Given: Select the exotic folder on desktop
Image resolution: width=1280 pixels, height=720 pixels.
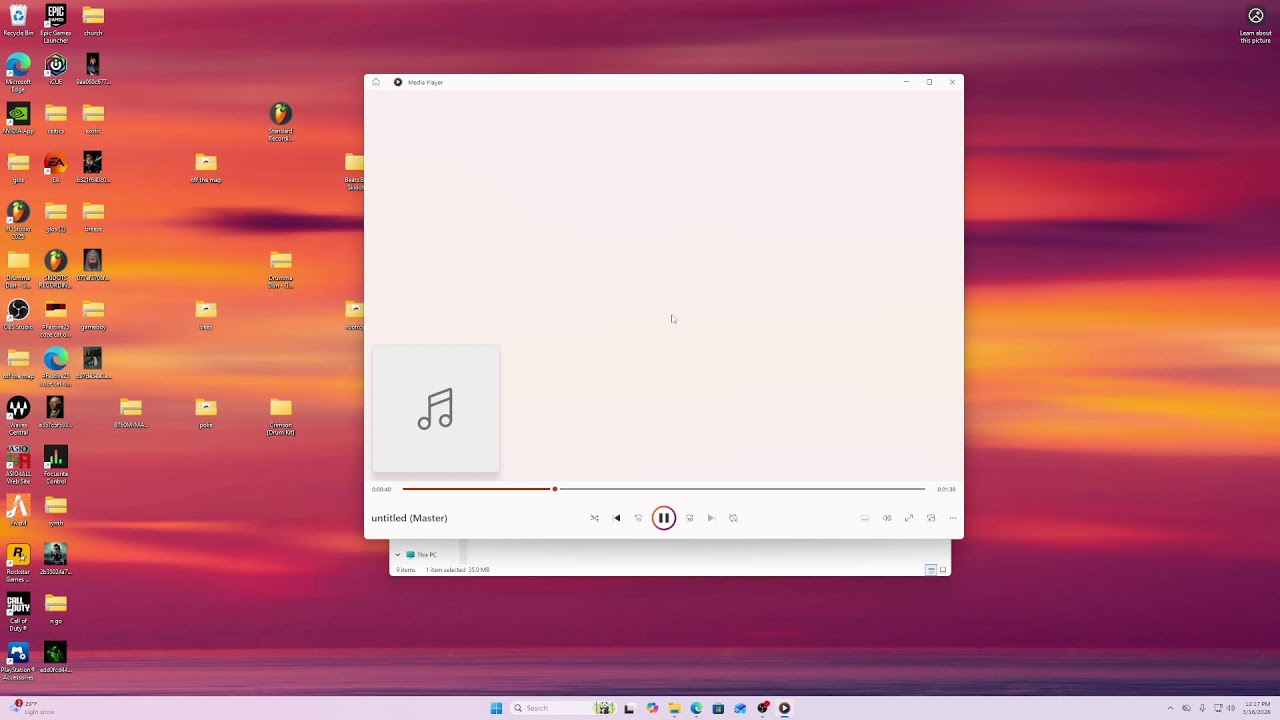Looking at the screenshot, I should 93,118.
